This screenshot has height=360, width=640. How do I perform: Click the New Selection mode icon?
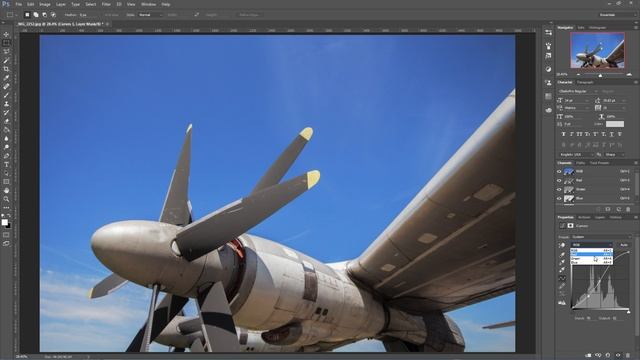[x=27, y=15]
